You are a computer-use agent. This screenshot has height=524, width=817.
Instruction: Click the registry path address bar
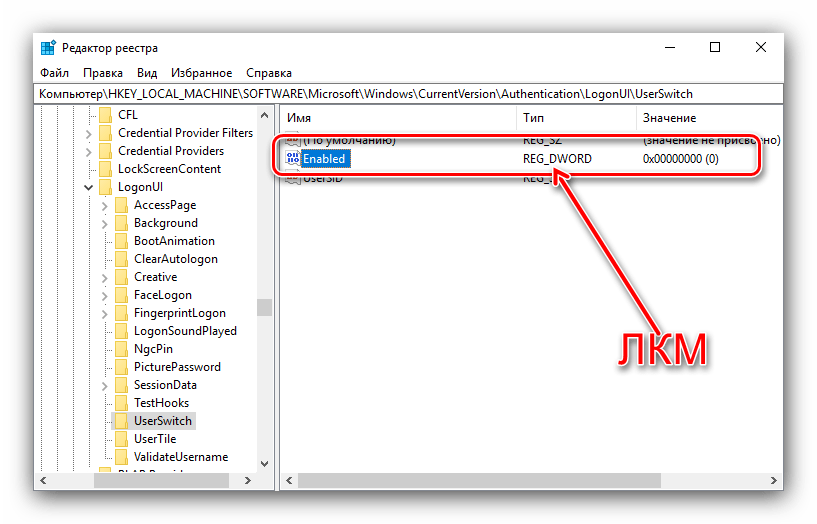coord(408,94)
